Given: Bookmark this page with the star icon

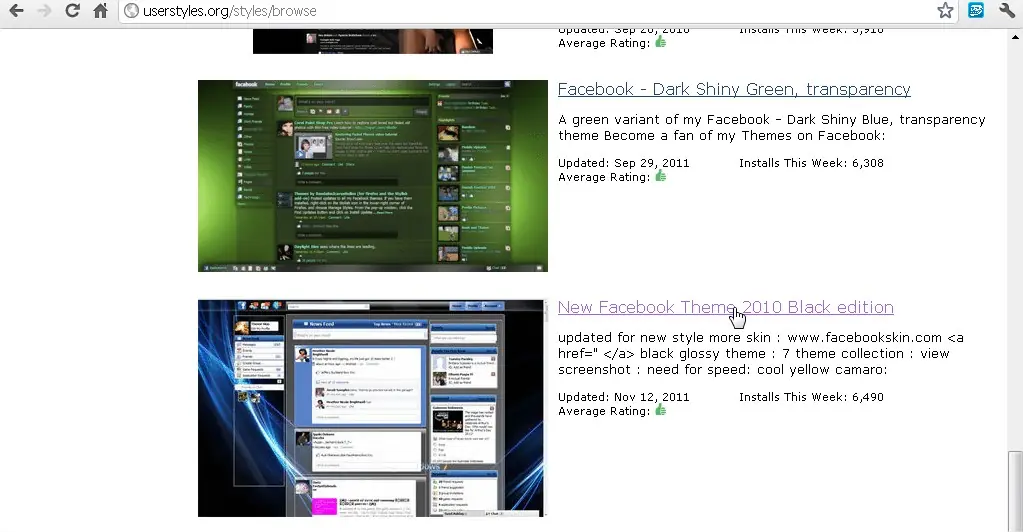Looking at the screenshot, I should click(x=945, y=10).
